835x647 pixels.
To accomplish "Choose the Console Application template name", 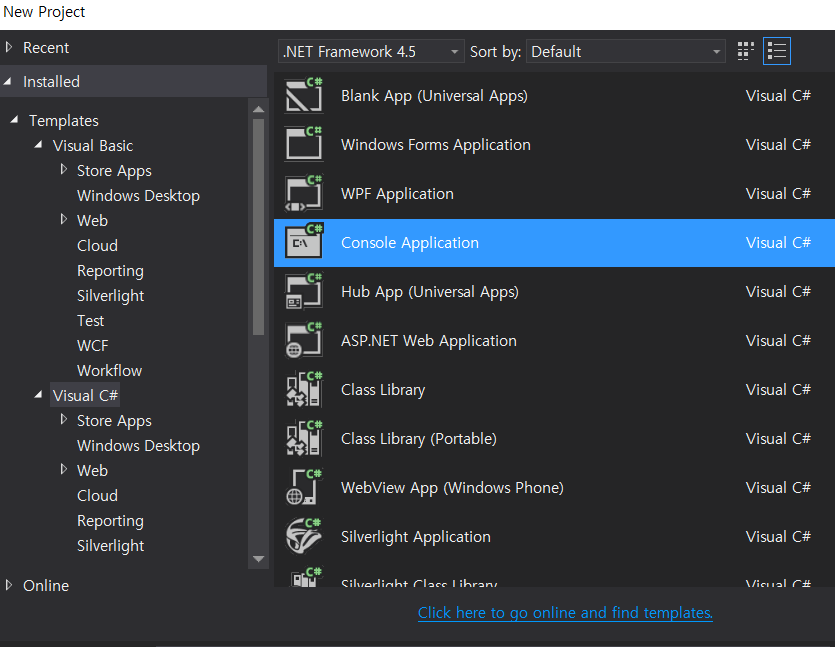I will [x=410, y=243].
